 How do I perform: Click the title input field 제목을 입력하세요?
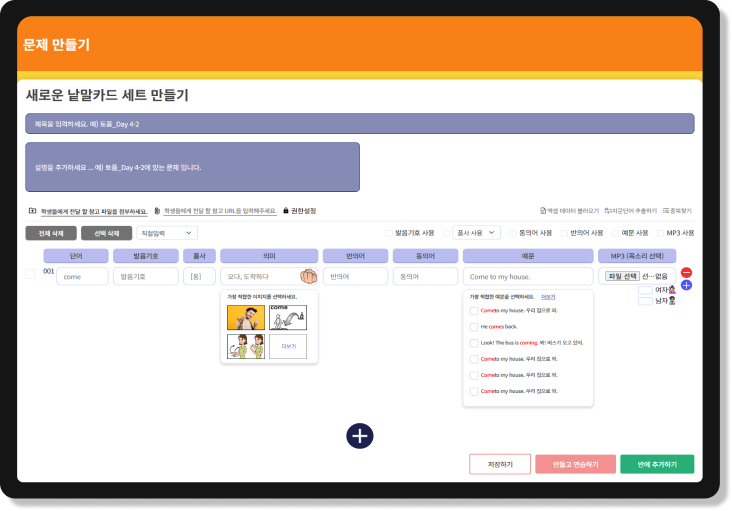359,124
